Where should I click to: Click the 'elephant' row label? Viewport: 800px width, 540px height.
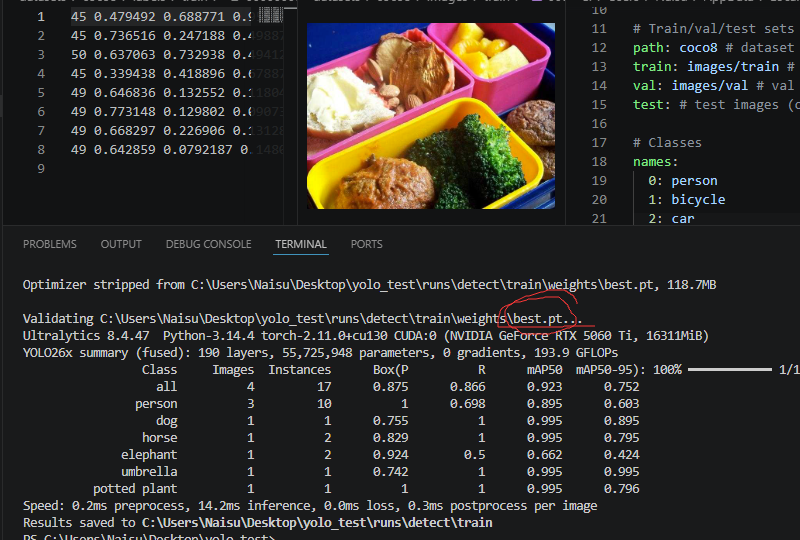point(149,454)
